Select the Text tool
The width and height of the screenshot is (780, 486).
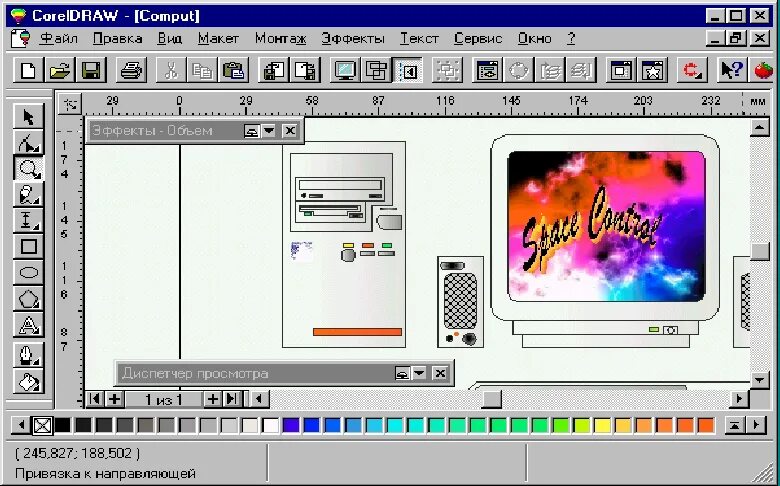(x=28, y=325)
